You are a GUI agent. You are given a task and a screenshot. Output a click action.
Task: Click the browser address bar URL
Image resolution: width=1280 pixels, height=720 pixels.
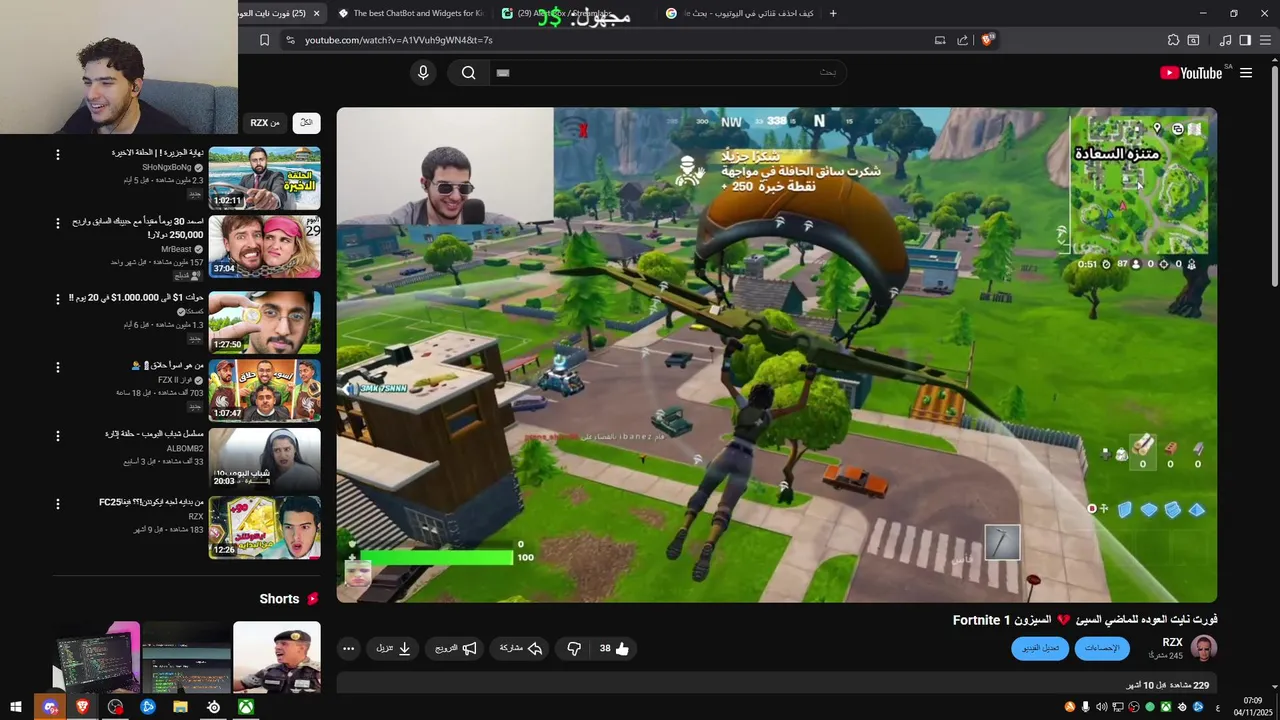[x=398, y=40]
